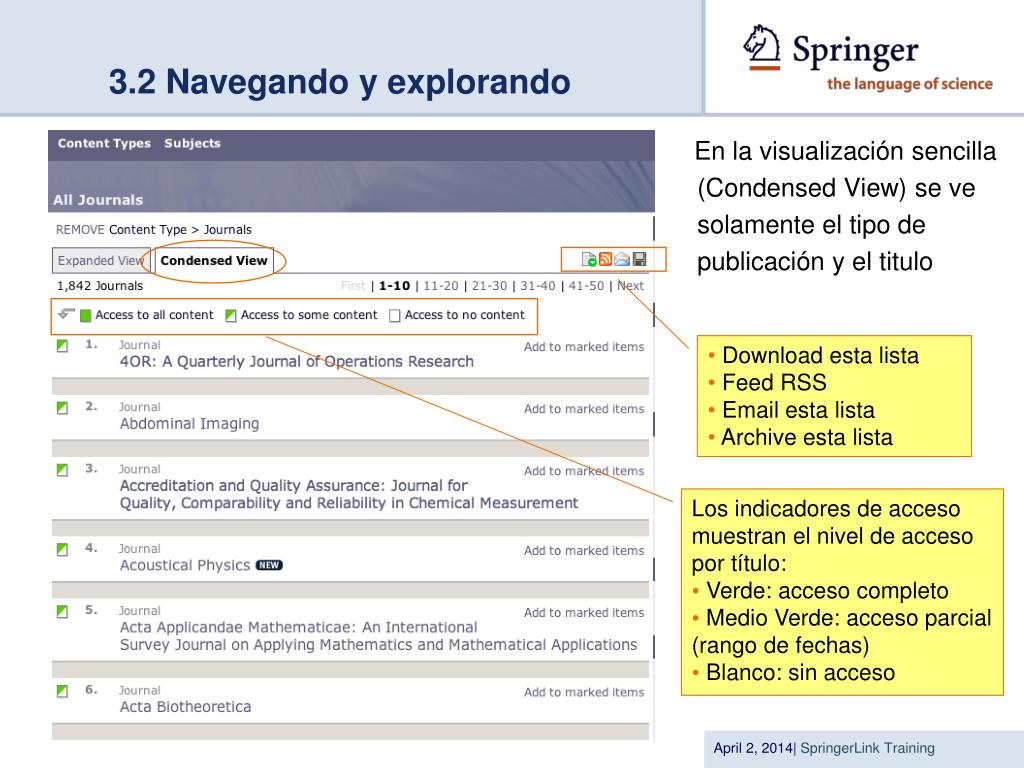The height and width of the screenshot is (768, 1024).
Task: Click the Email esta lista bullet
Action: tap(798, 409)
